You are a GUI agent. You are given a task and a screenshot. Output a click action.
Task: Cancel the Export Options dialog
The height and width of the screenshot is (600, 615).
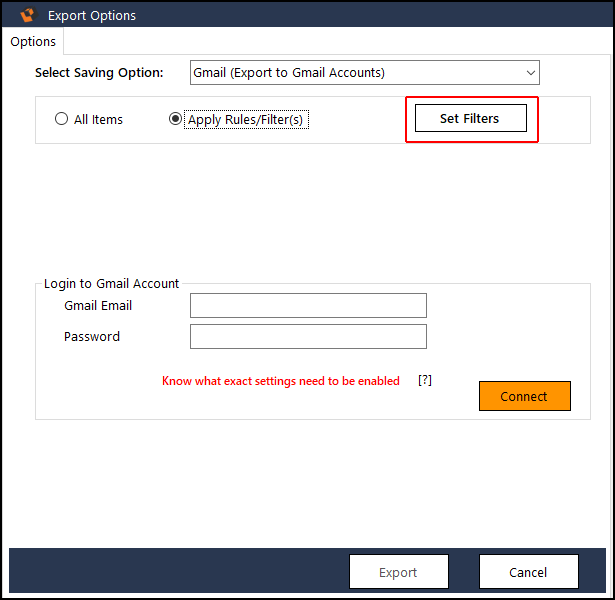(529, 572)
